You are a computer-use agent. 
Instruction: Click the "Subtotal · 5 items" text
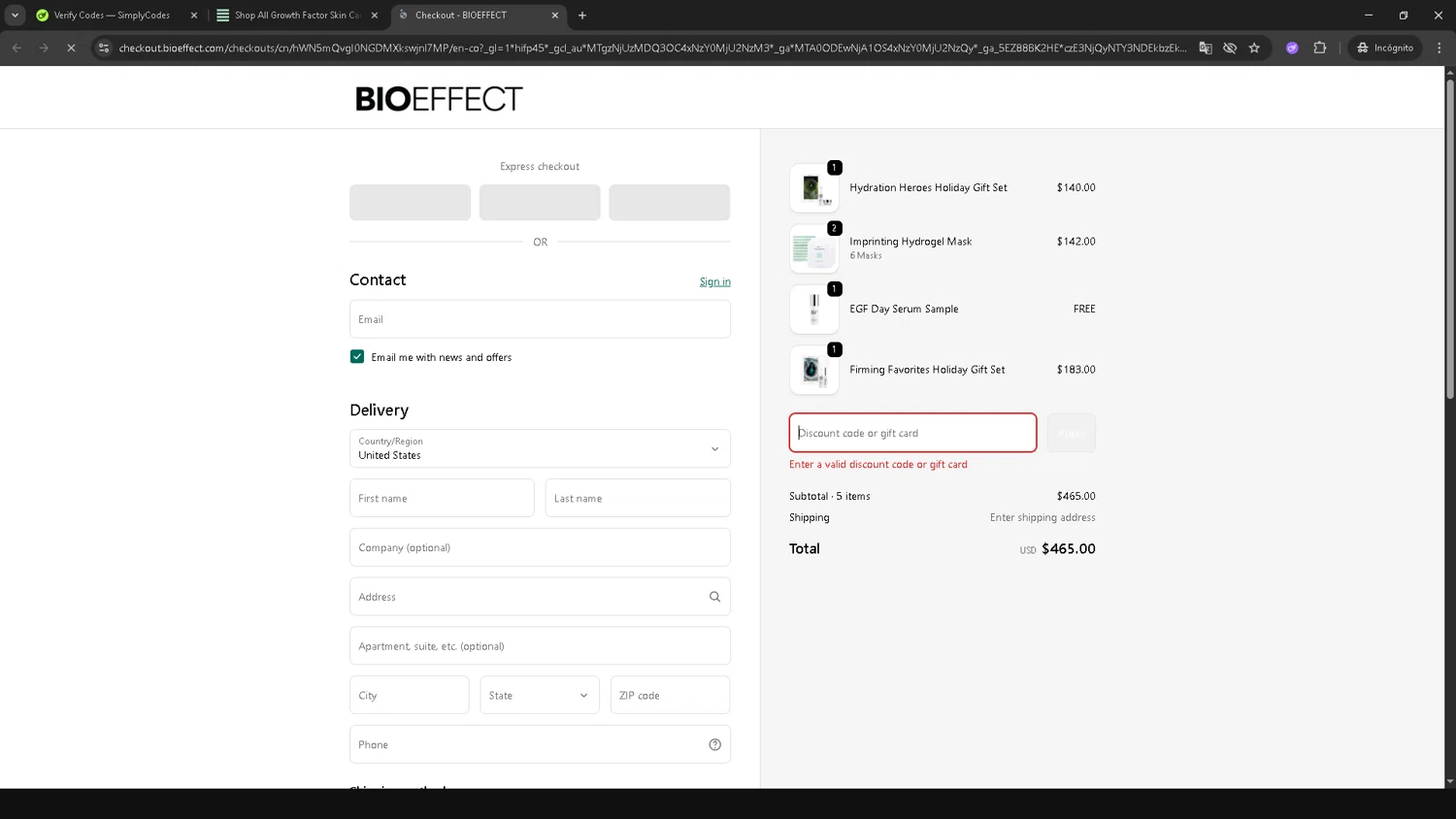click(x=830, y=496)
